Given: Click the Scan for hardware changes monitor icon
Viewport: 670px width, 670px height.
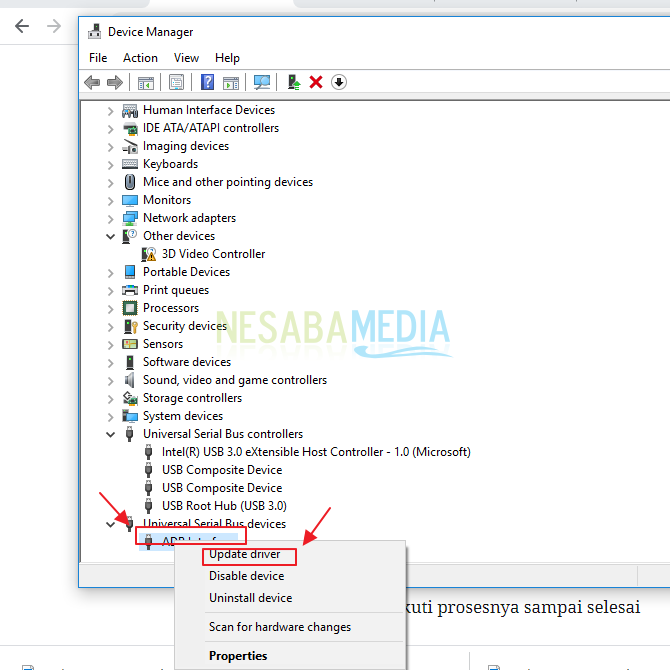Looking at the screenshot, I should (262, 82).
